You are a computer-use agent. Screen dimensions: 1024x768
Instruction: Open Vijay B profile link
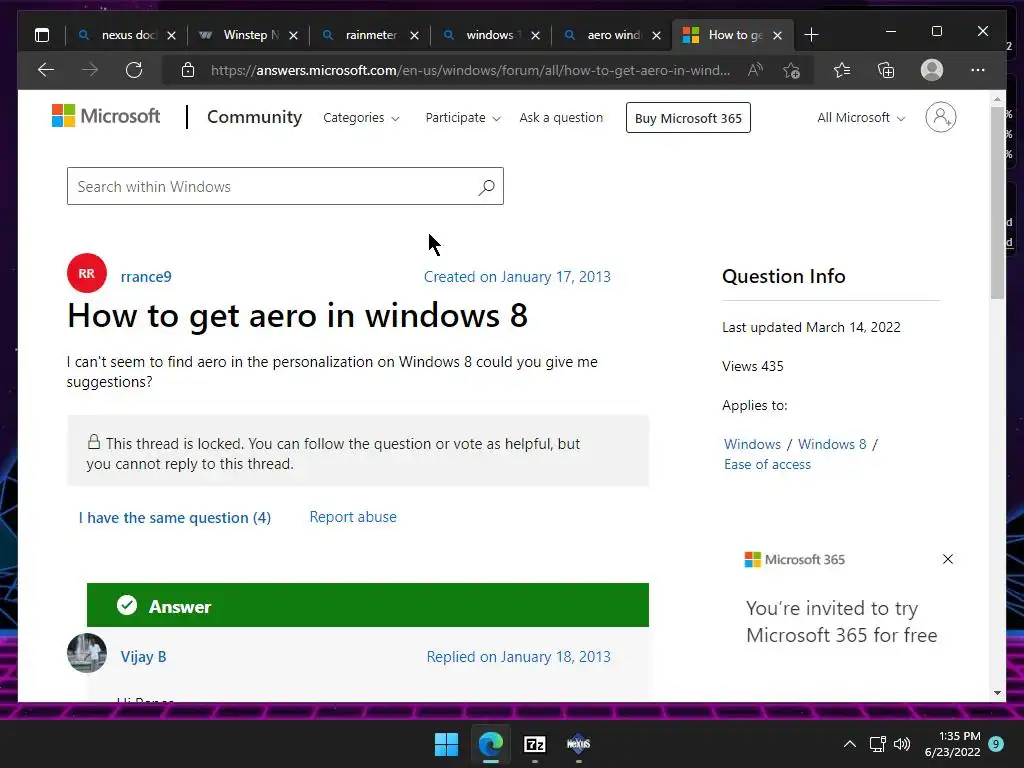point(144,656)
